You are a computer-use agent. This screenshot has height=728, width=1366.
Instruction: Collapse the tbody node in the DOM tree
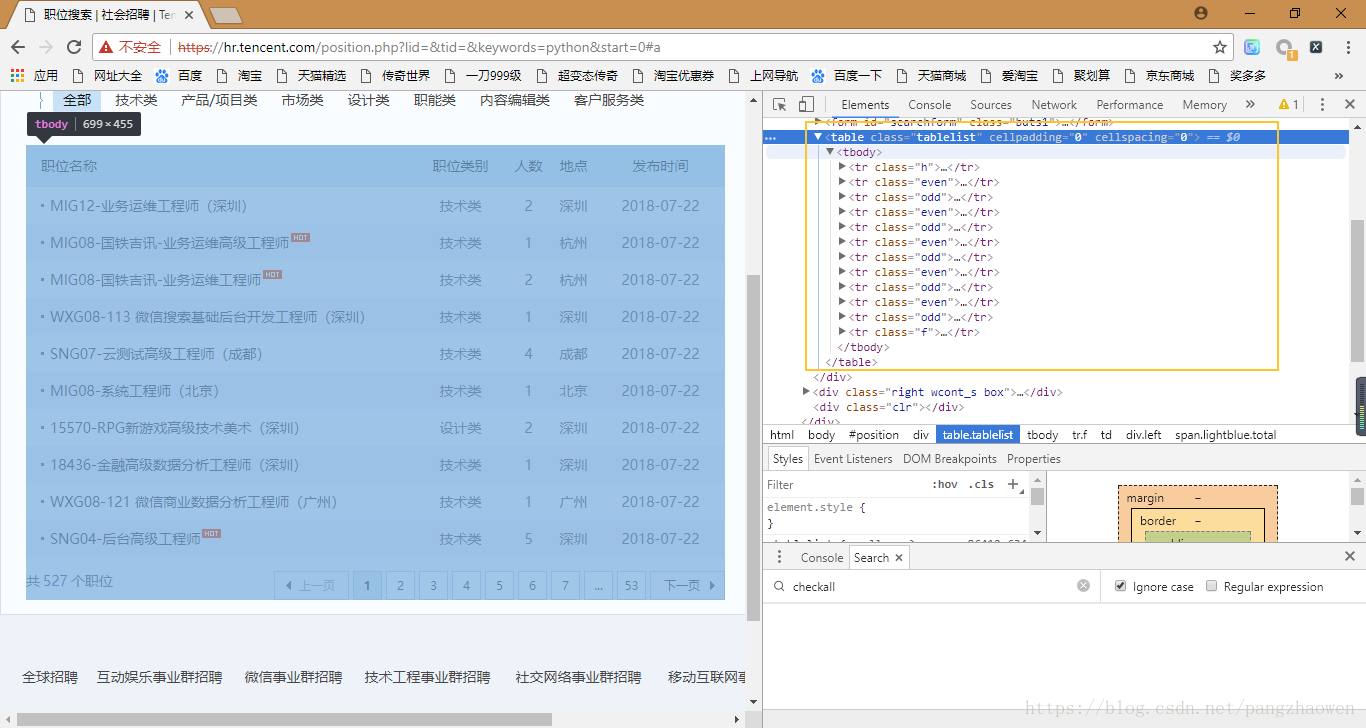[830, 152]
